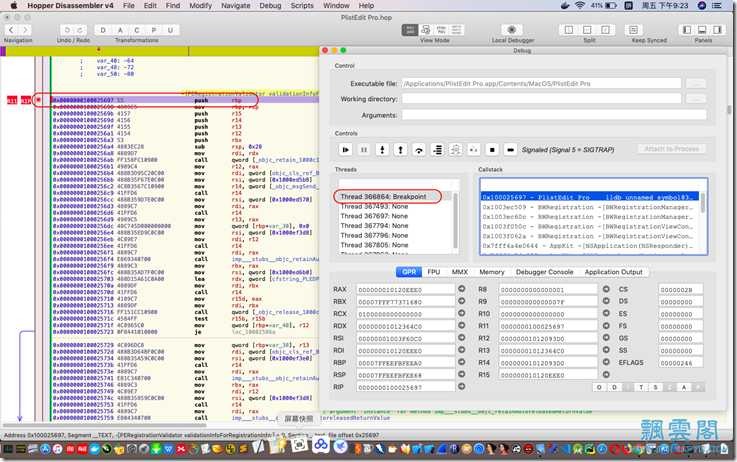Click the arrow button next to R11
The height and width of the screenshot is (462, 737).
pyautogui.click(x=606, y=326)
